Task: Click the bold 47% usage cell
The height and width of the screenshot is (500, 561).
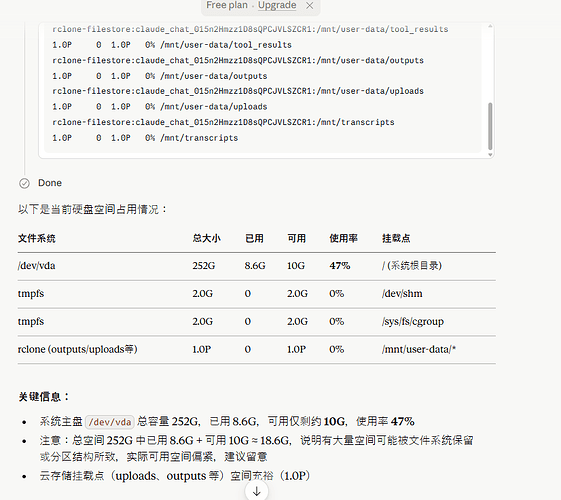Action: [340, 266]
